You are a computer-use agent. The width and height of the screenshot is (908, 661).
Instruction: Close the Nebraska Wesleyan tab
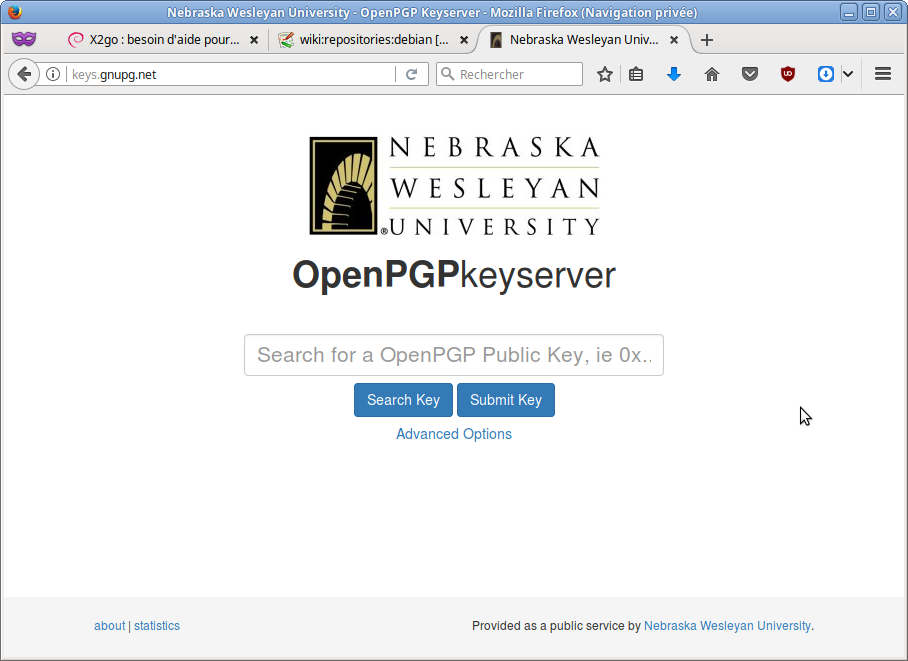(674, 40)
